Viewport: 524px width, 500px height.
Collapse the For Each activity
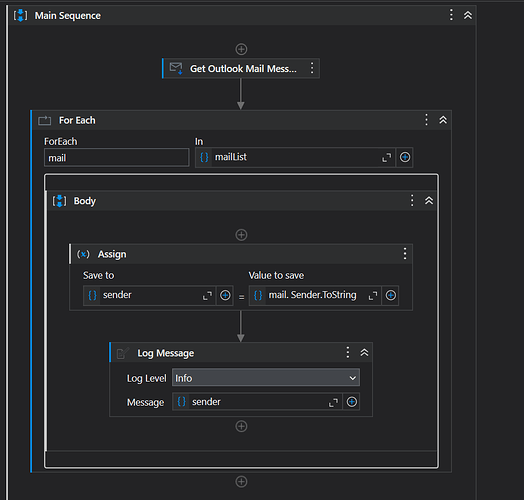tap(443, 120)
